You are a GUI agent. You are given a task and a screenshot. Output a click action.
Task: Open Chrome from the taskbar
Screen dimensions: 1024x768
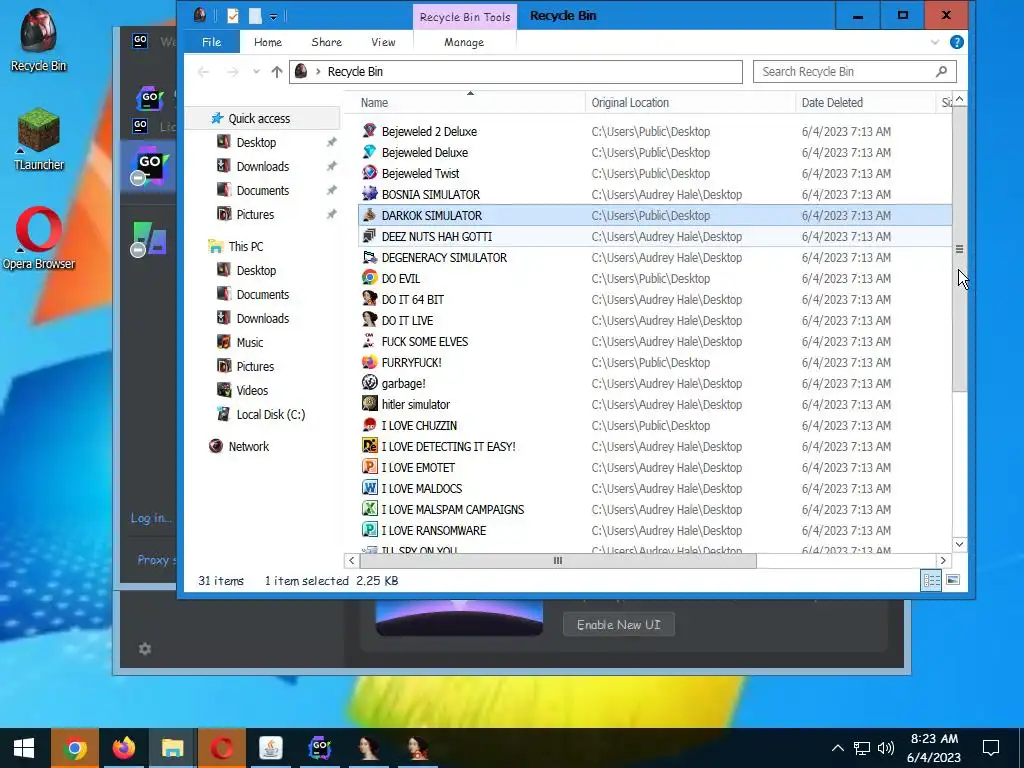[74, 748]
